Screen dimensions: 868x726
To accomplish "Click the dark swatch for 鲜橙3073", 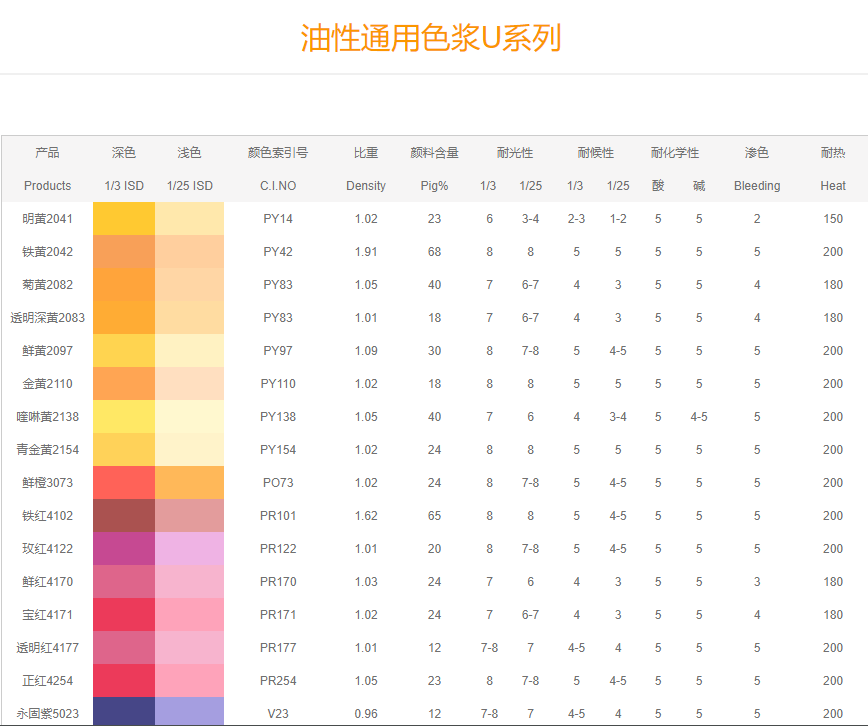I will pos(124,483).
